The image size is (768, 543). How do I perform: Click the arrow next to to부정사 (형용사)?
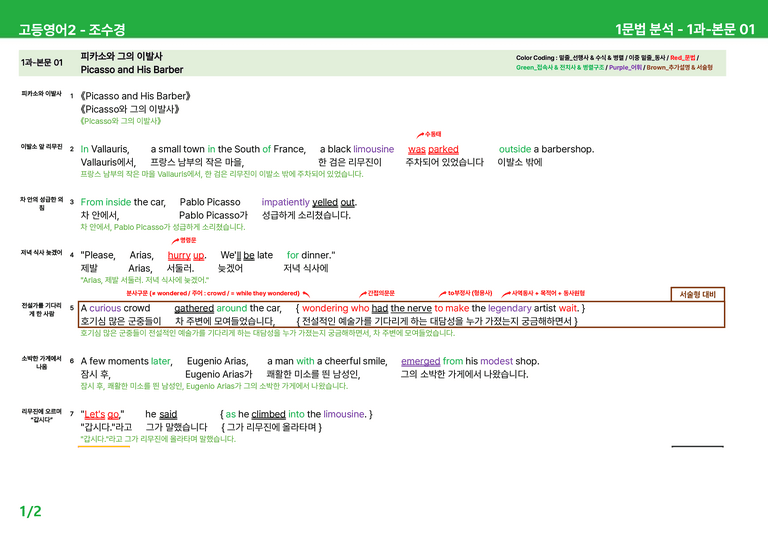[x=442, y=294]
